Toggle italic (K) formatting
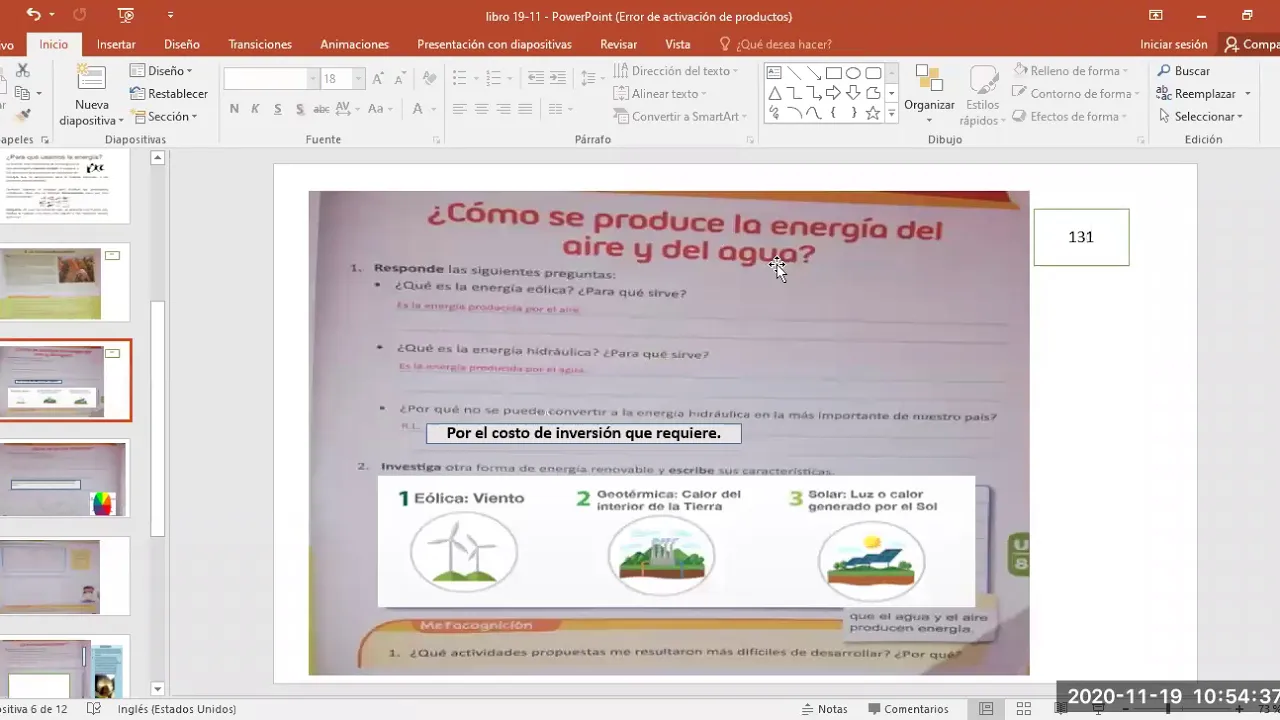The height and width of the screenshot is (720, 1280). click(x=256, y=109)
